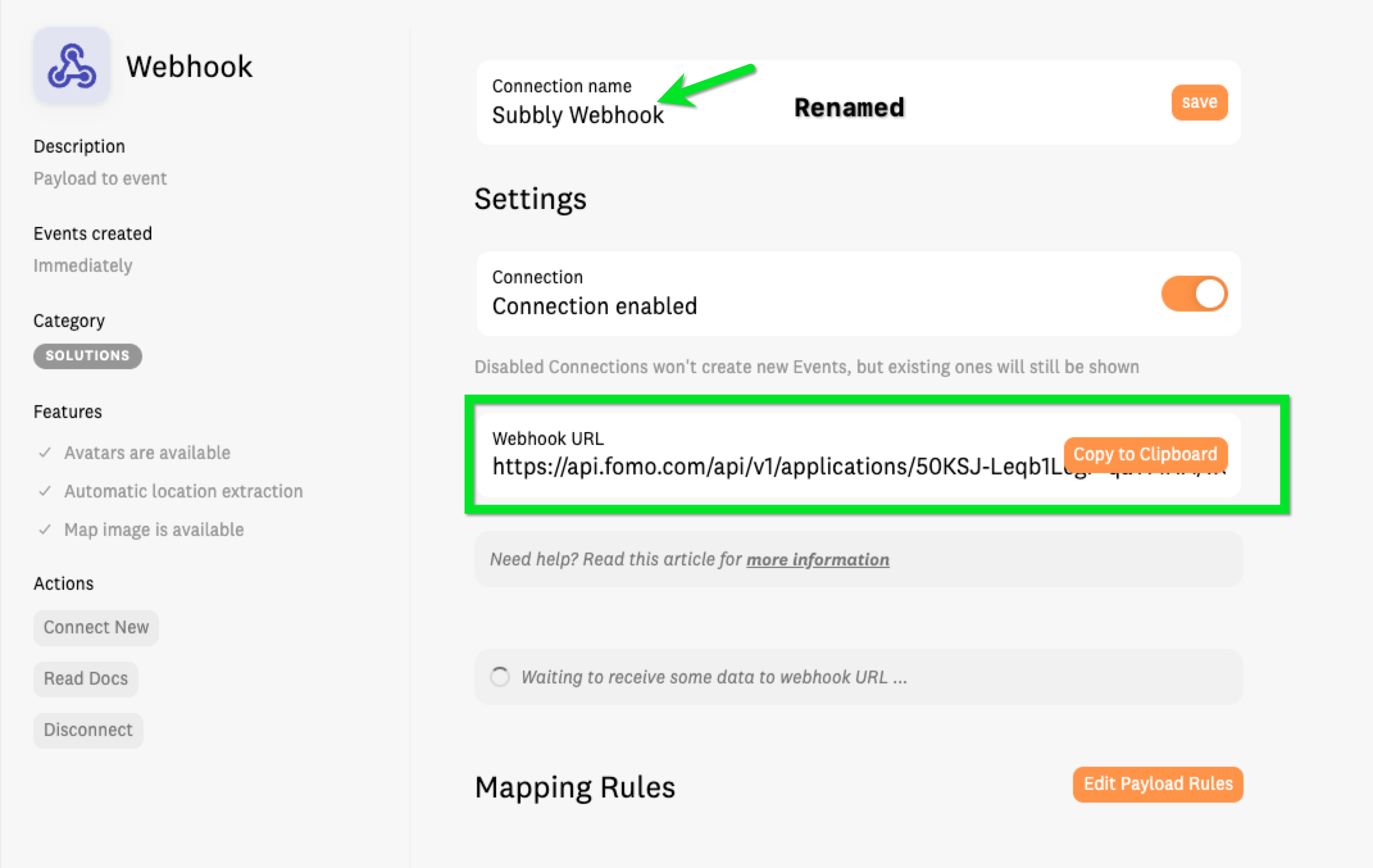Click the loading spinner in waiting message
Viewport: 1373px width, 868px height.
pos(500,677)
